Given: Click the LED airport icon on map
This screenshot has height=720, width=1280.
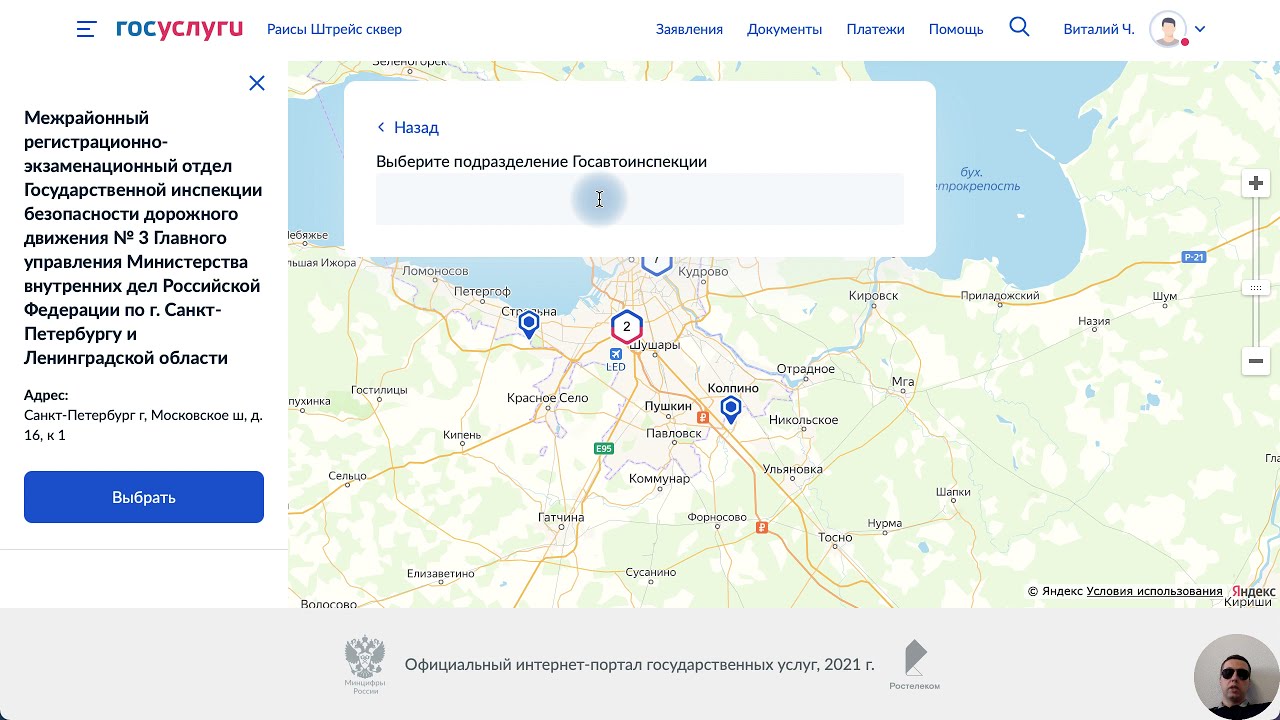Looking at the screenshot, I should (x=616, y=354).
